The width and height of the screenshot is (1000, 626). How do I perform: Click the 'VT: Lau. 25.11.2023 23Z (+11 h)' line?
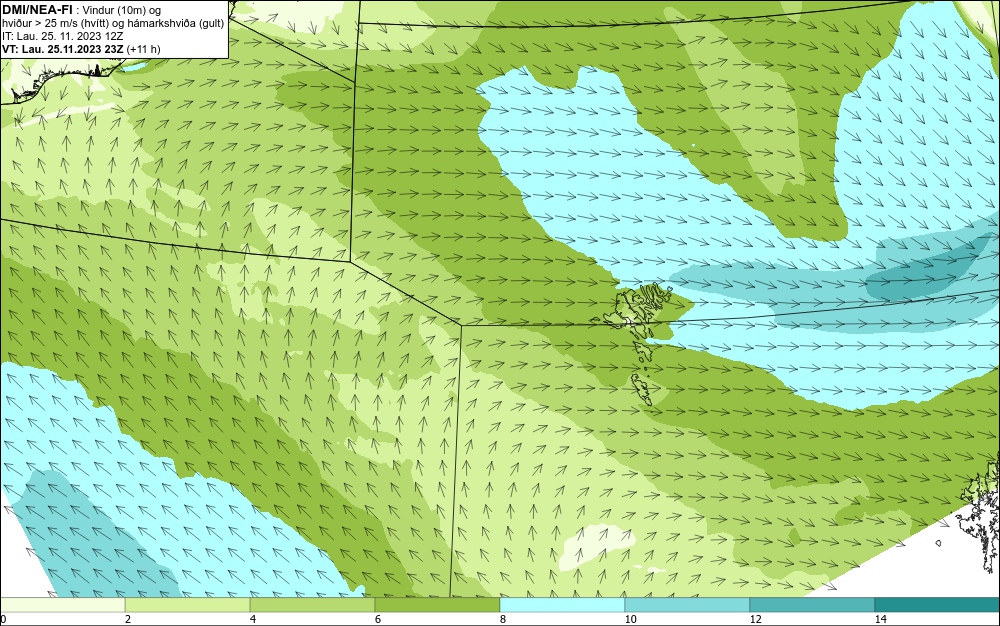point(81,49)
